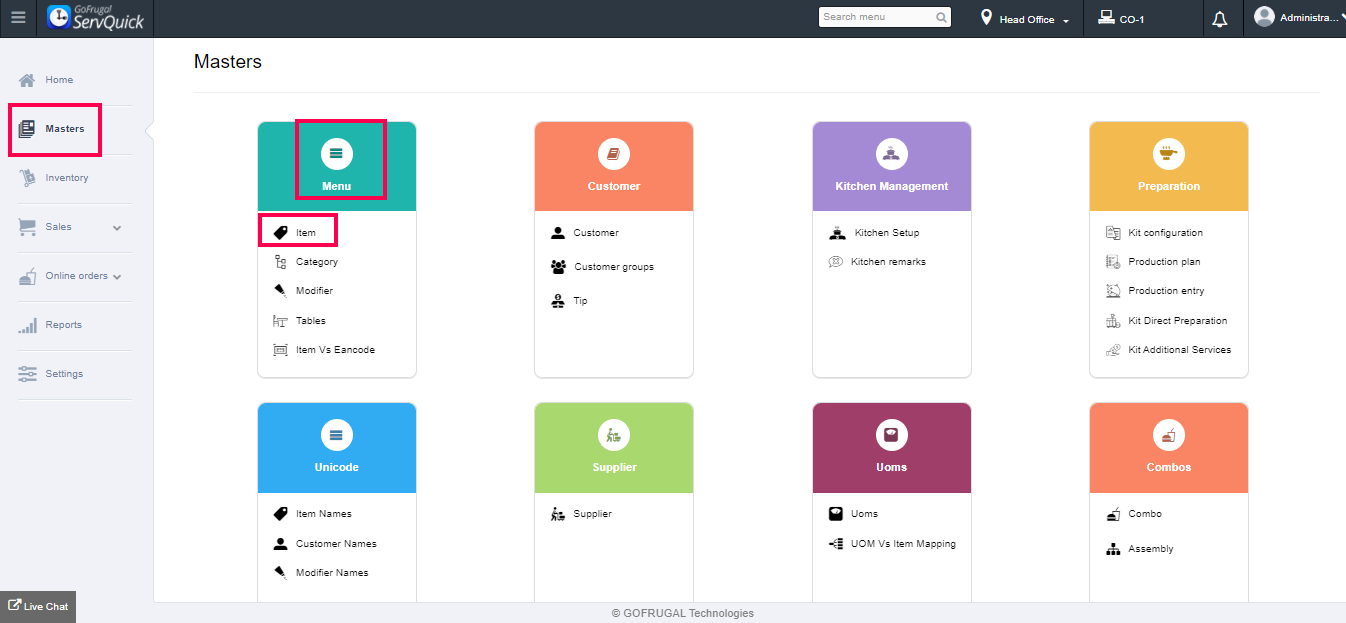Screen dimensions: 1346x623
Task: Click the Administrator avatar icon
Action: 1264,17
